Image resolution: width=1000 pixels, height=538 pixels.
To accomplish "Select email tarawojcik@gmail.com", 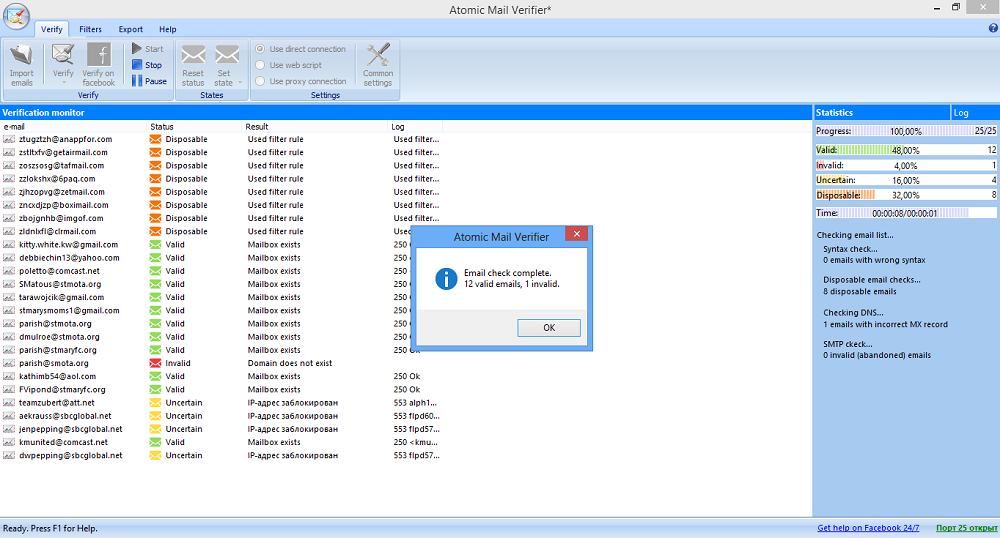I will point(61,298).
